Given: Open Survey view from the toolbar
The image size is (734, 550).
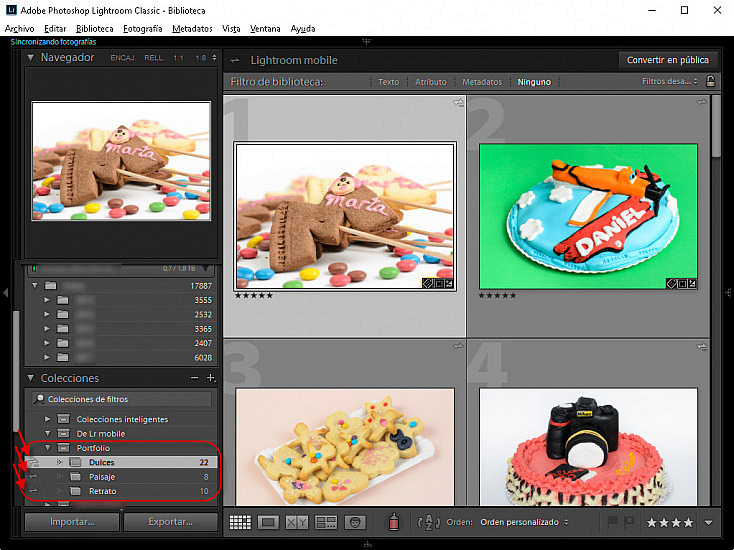Looking at the screenshot, I should pyautogui.click(x=326, y=522).
